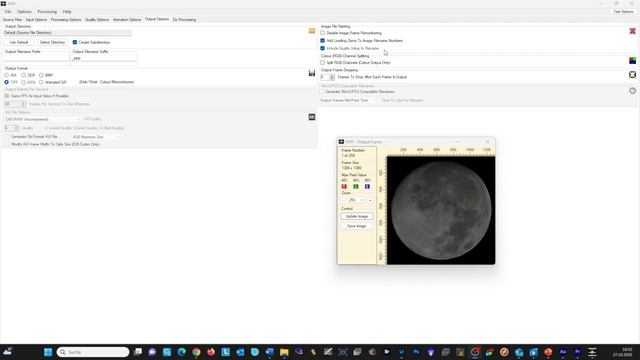The width and height of the screenshot is (640, 360).
Task: Open the File menu
Action: (8, 11)
